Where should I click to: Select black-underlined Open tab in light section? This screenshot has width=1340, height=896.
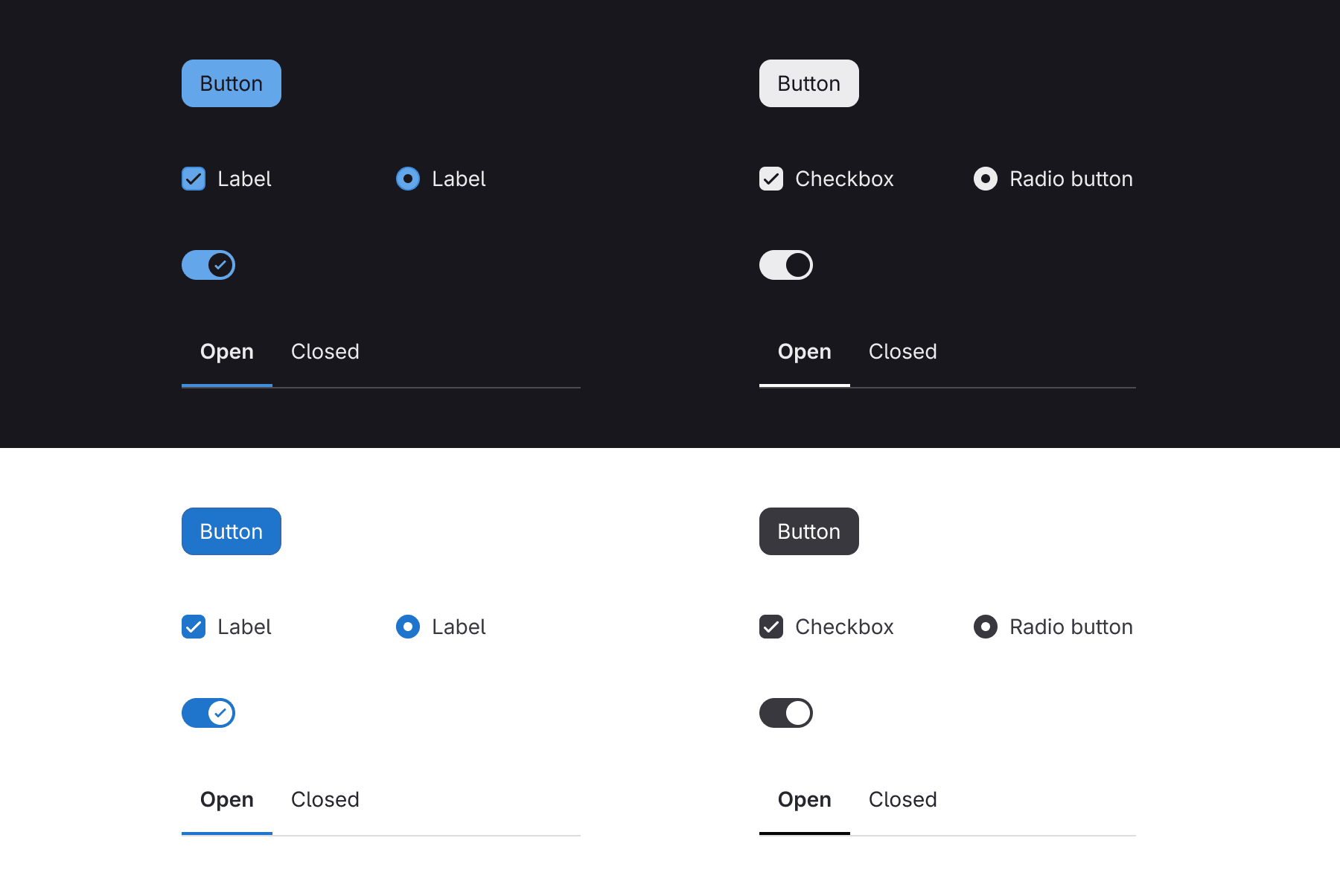coord(805,799)
